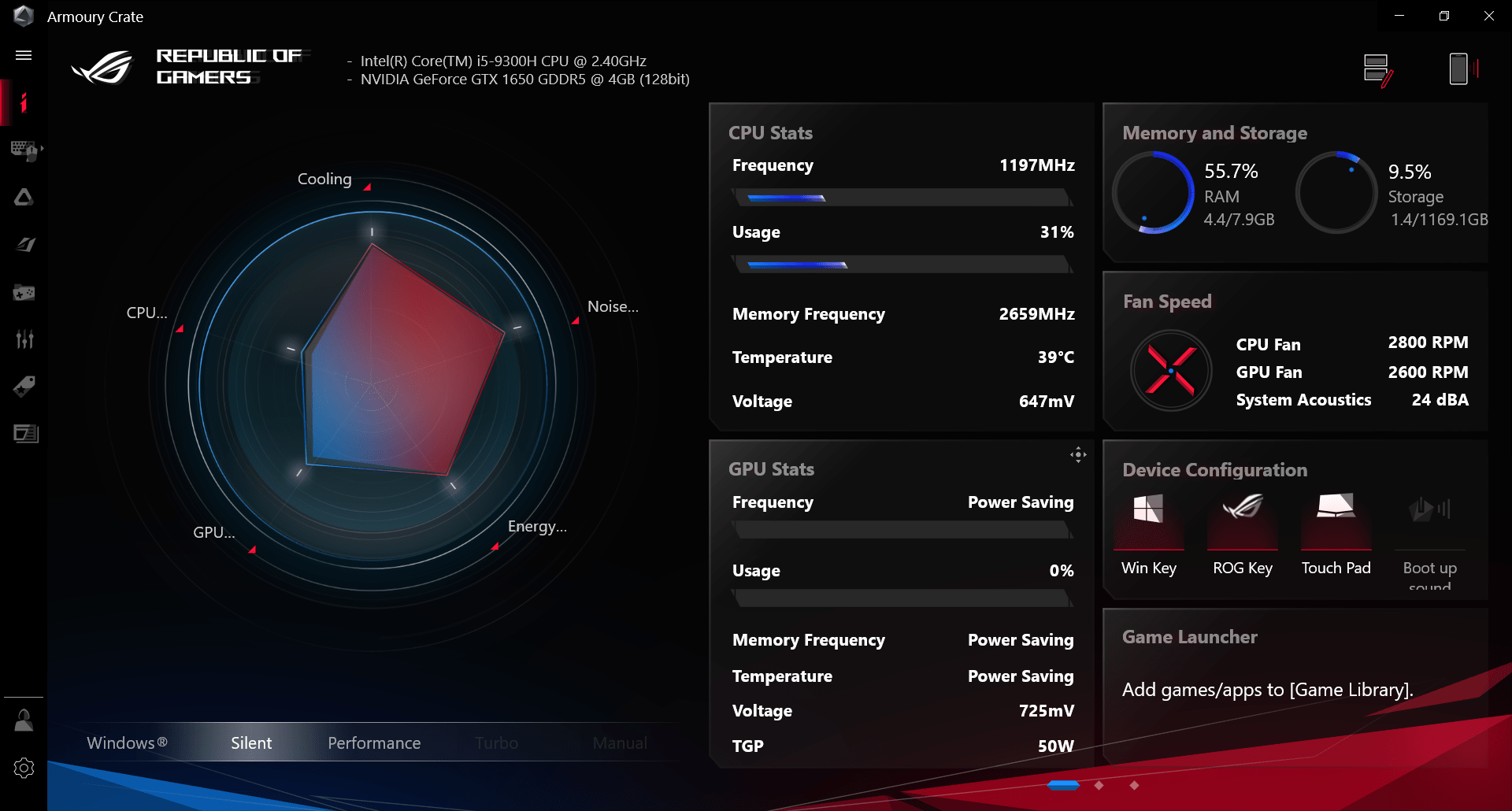Click the Energy... label on radar chart
Viewport: 1512px width, 811px height.
[537, 526]
